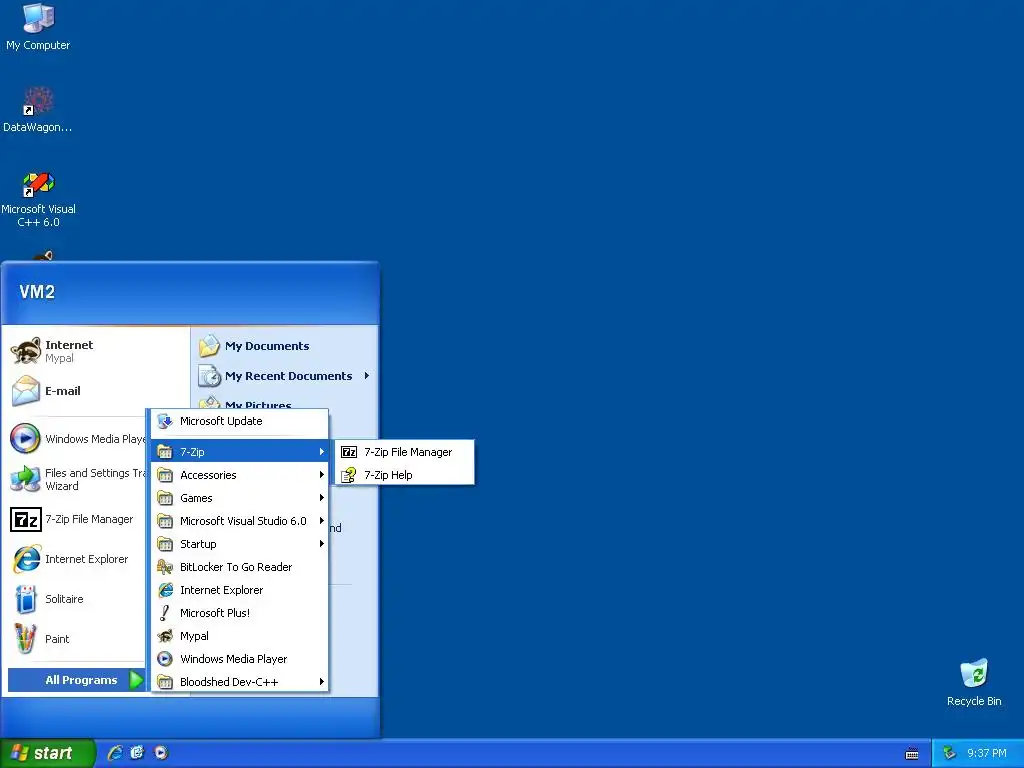
Task: Open My Documents link
Action: [x=267, y=346]
